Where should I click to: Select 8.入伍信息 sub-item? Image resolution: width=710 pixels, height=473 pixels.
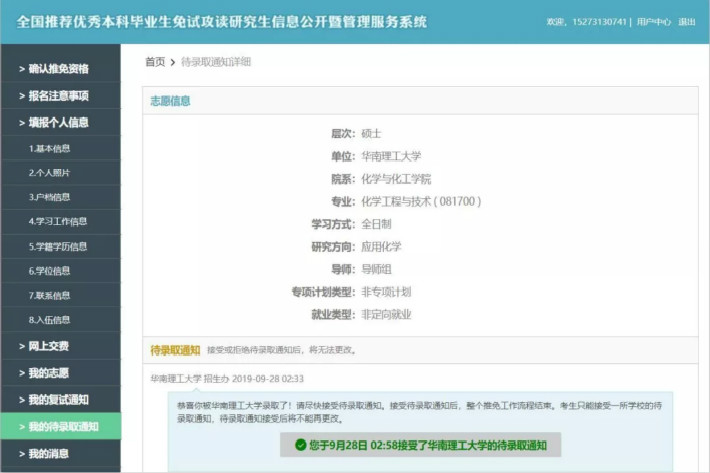click(50, 320)
